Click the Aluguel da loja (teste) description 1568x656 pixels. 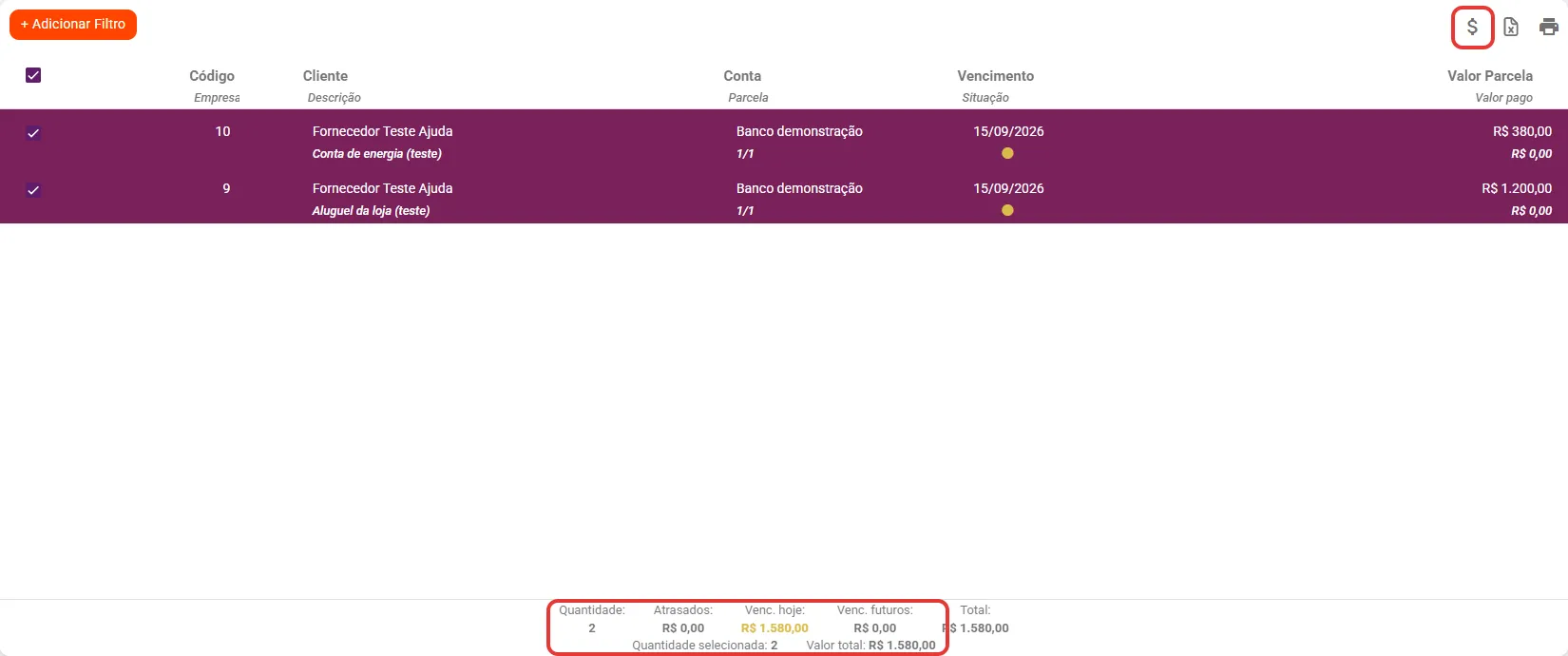(x=371, y=211)
